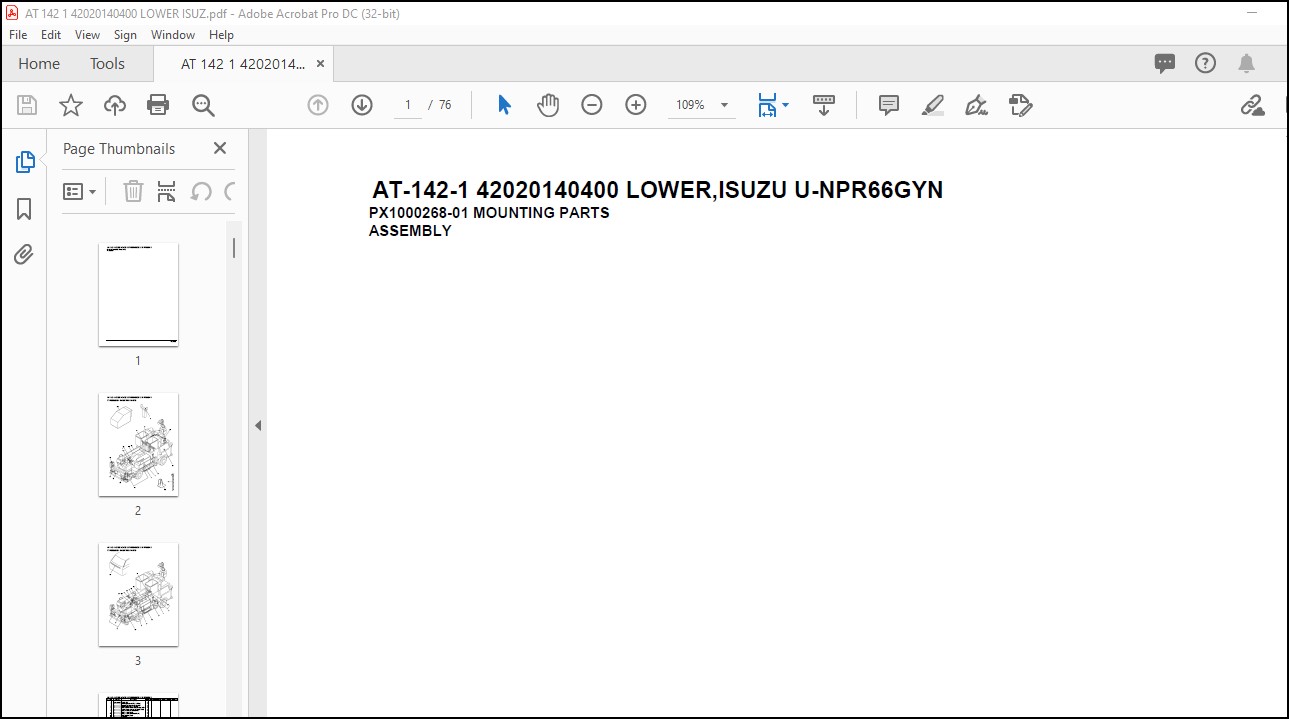Open the zoom level 109% dropdown
Viewport: 1289px width, 719px height.
tap(703, 105)
